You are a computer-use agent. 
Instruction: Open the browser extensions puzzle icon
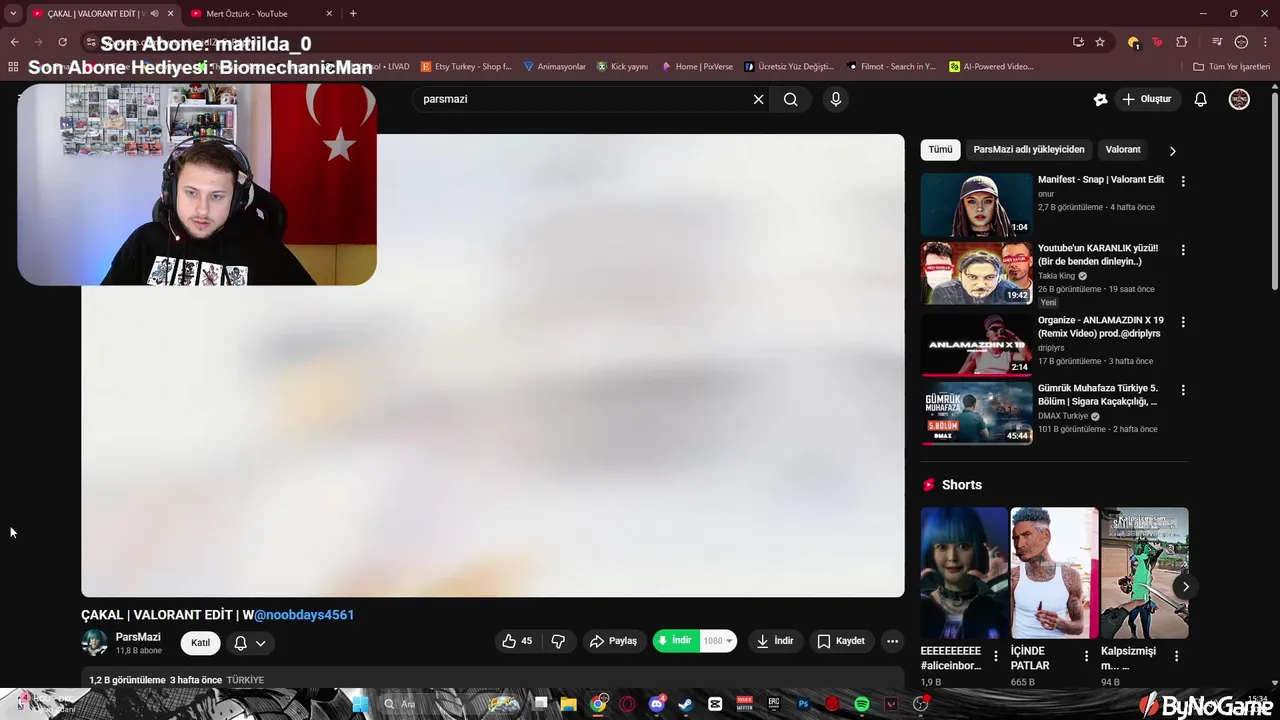1182,42
